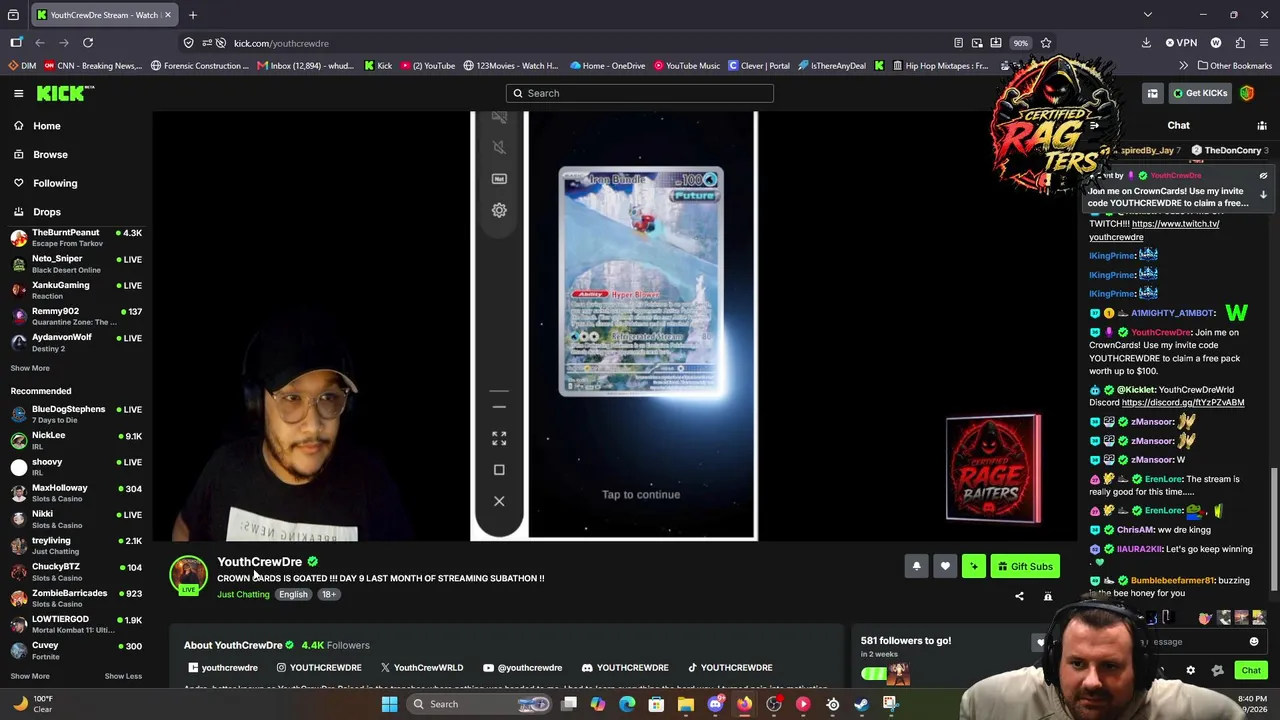
Task: Click the Iron Bundle card image
Action: pos(641,281)
